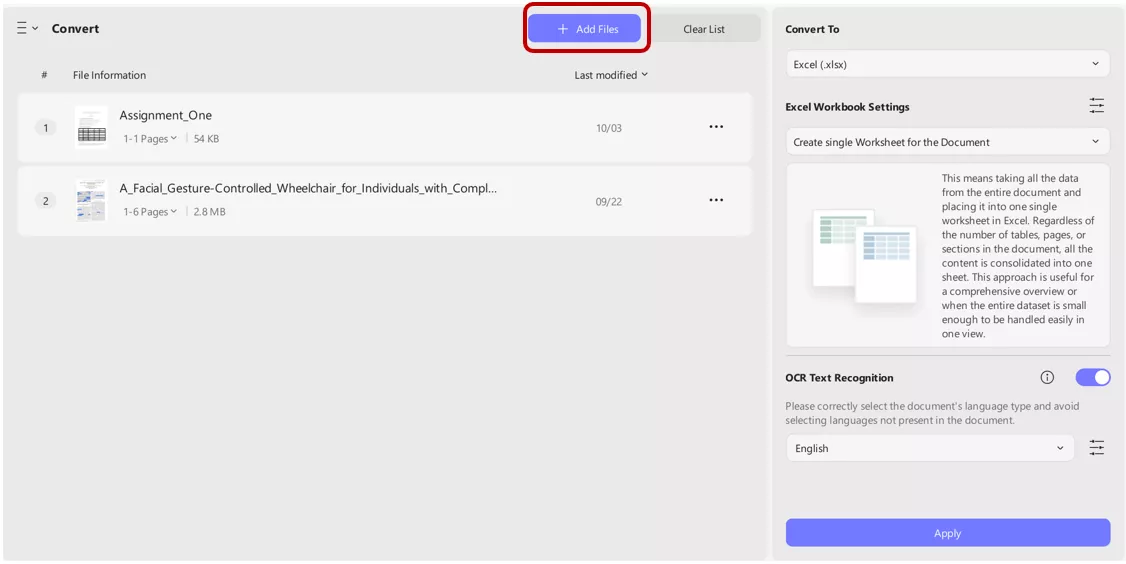
Task: Open the English OCR language dropdown
Action: 929,448
